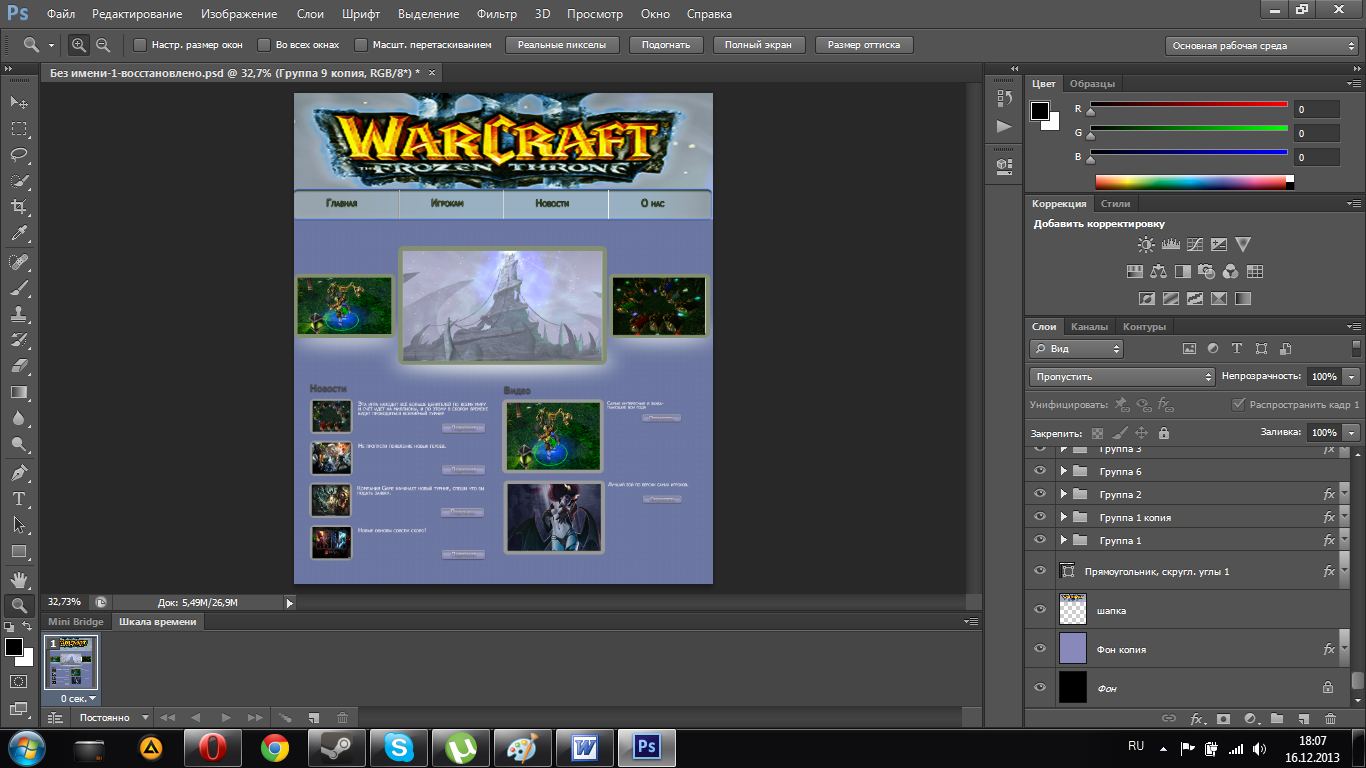
Task: Hide the 'Фон' layer
Action: (x=1040, y=688)
